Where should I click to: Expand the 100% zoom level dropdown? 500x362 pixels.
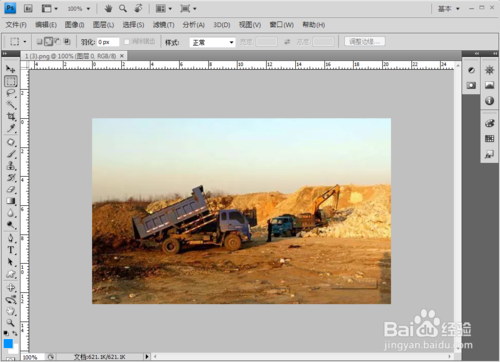click(x=79, y=9)
